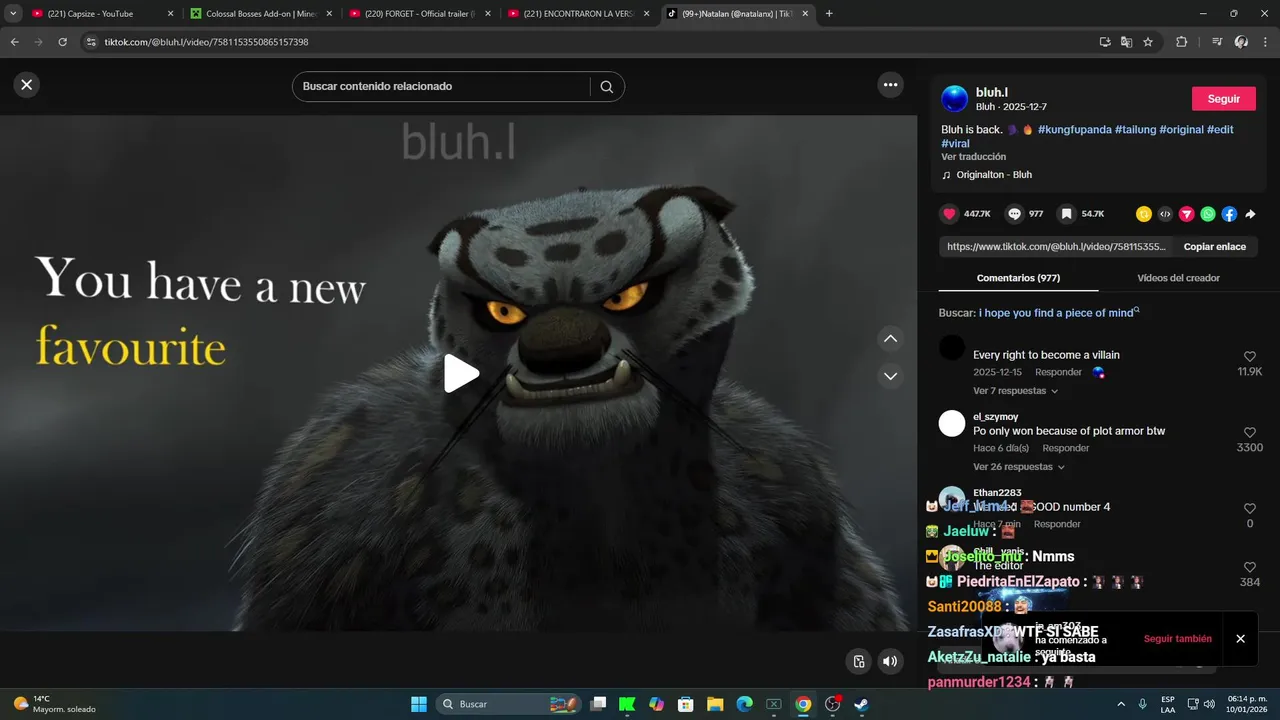Switch to the Capsize - YouTube tab

tap(101, 14)
